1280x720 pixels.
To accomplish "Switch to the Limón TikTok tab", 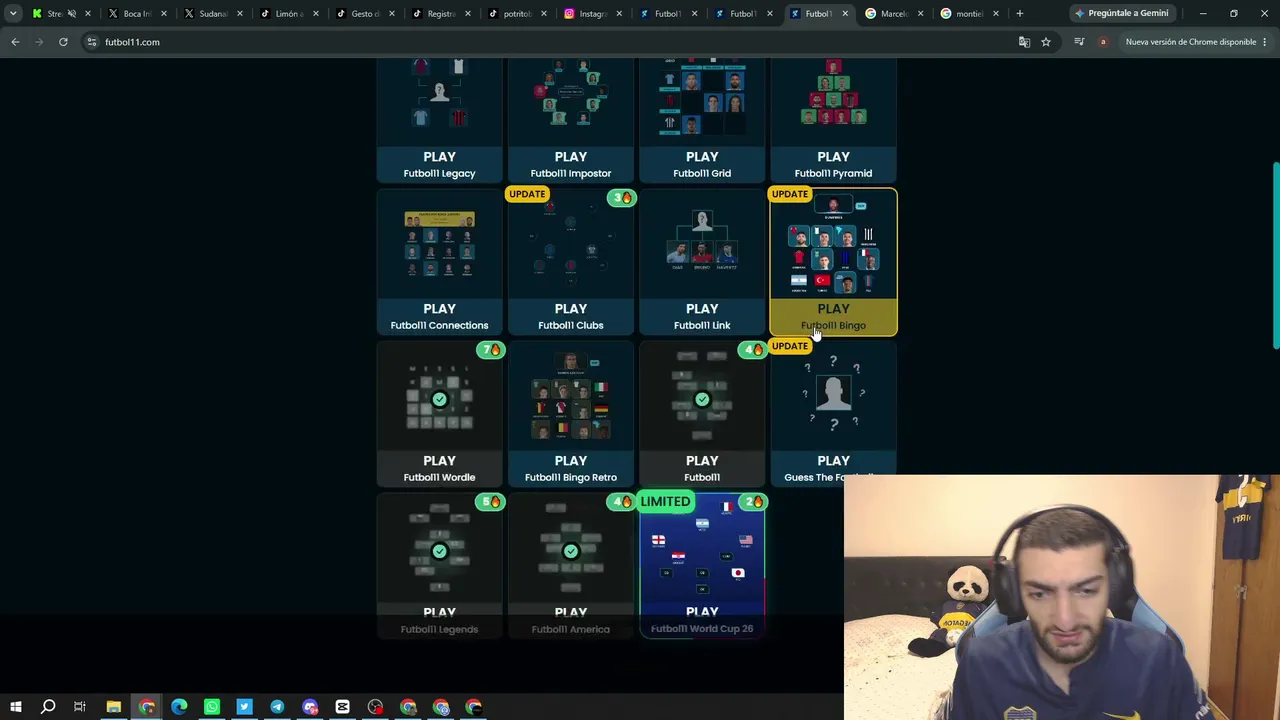I will 288,14.
